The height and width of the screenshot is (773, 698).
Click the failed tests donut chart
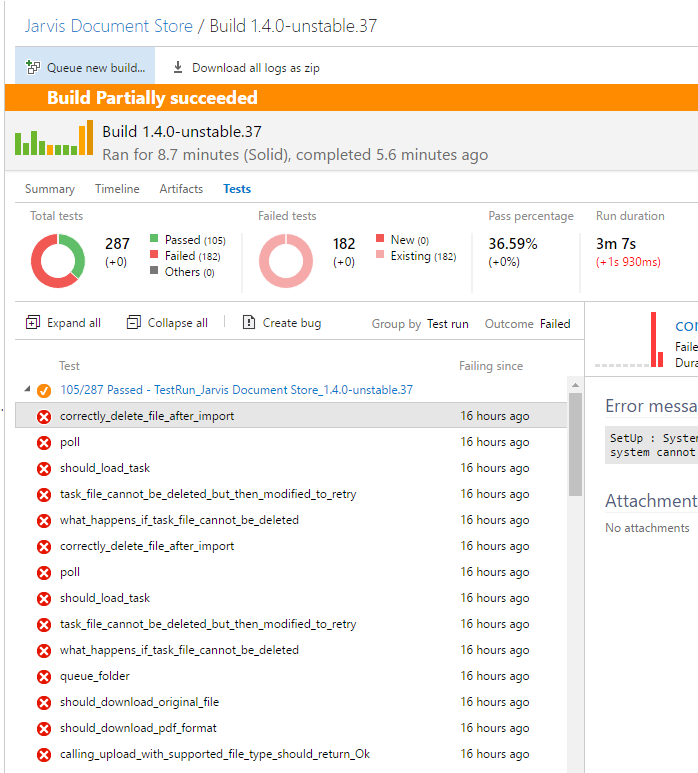tap(286, 261)
